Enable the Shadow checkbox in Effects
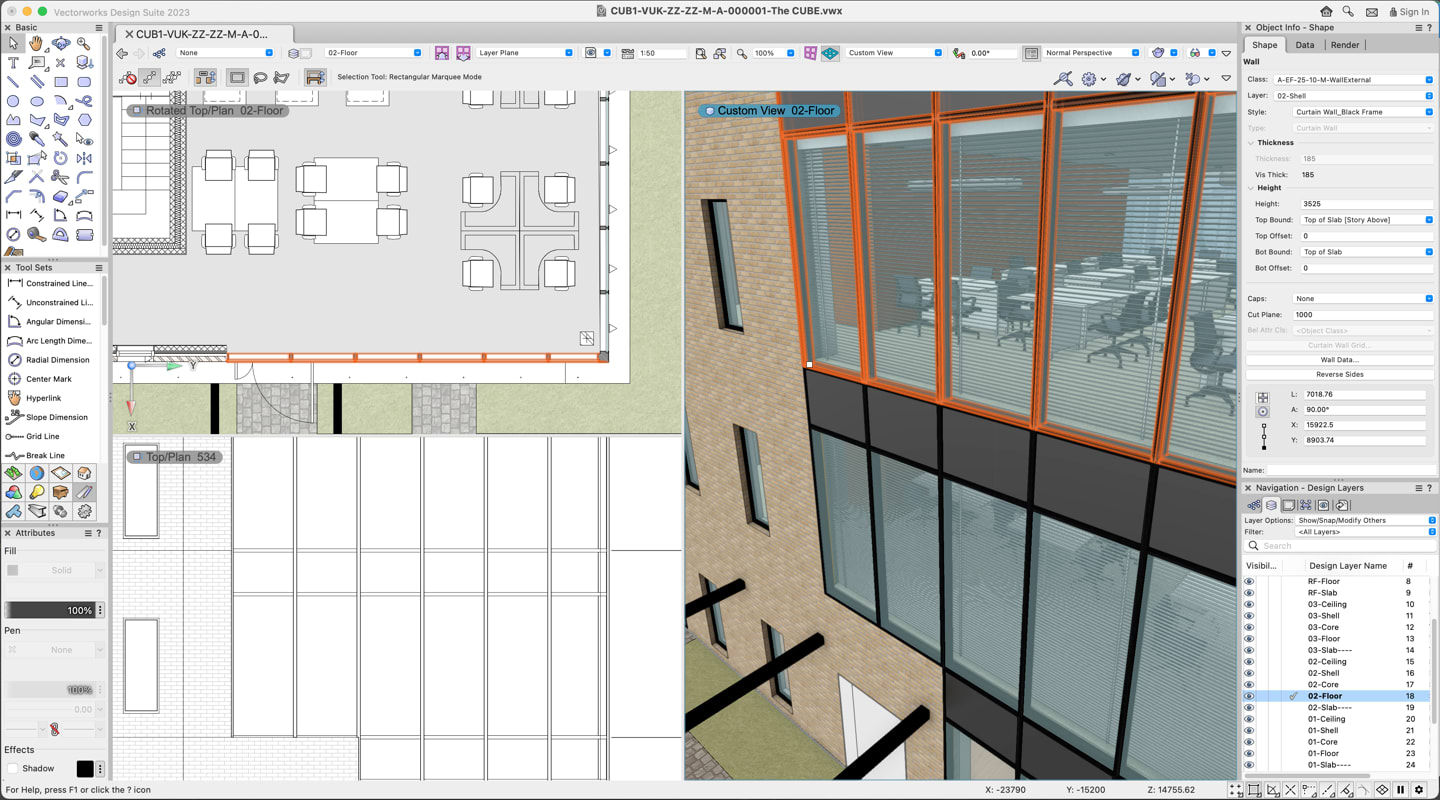1440x800 pixels. [13, 769]
